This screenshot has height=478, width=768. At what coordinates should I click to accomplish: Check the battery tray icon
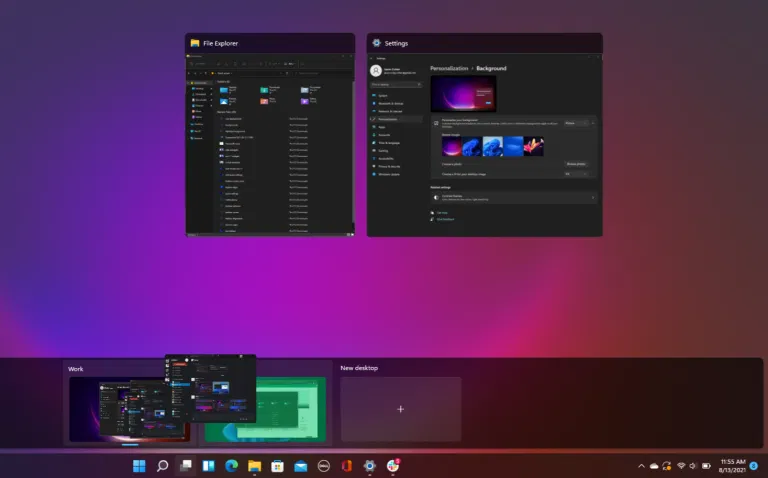coord(706,466)
